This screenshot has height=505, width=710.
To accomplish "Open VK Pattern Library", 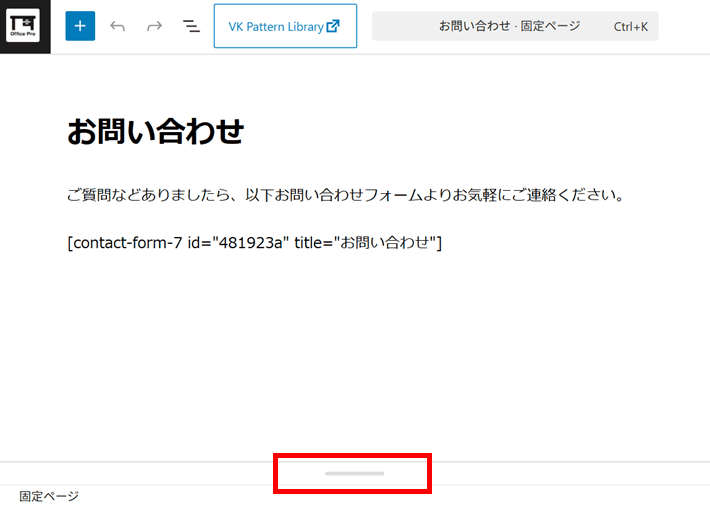I will point(276,27).
